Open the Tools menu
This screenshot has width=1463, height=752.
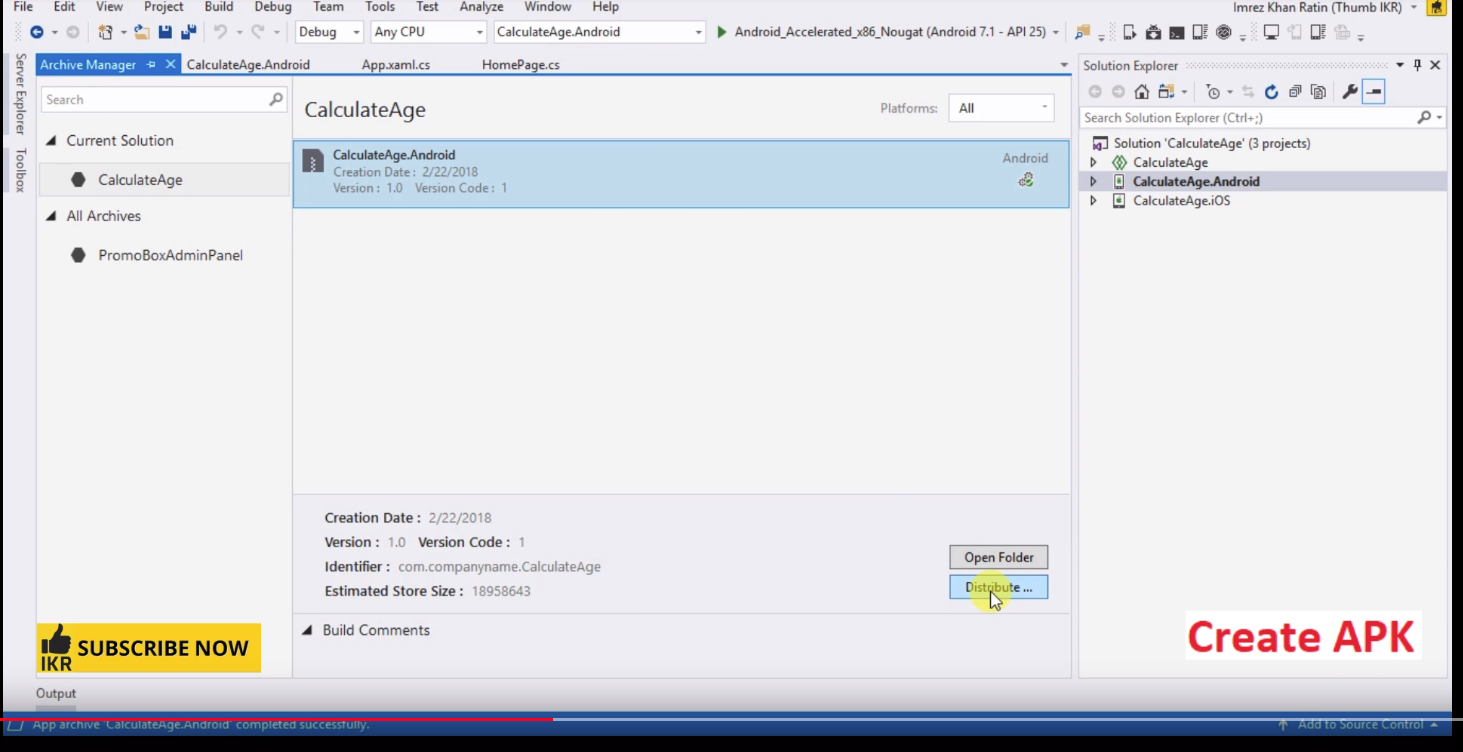pyautogui.click(x=380, y=7)
